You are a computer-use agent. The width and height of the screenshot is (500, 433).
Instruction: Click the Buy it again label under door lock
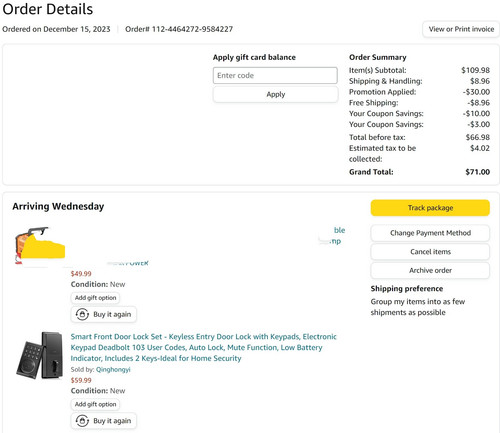(x=112, y=421)
